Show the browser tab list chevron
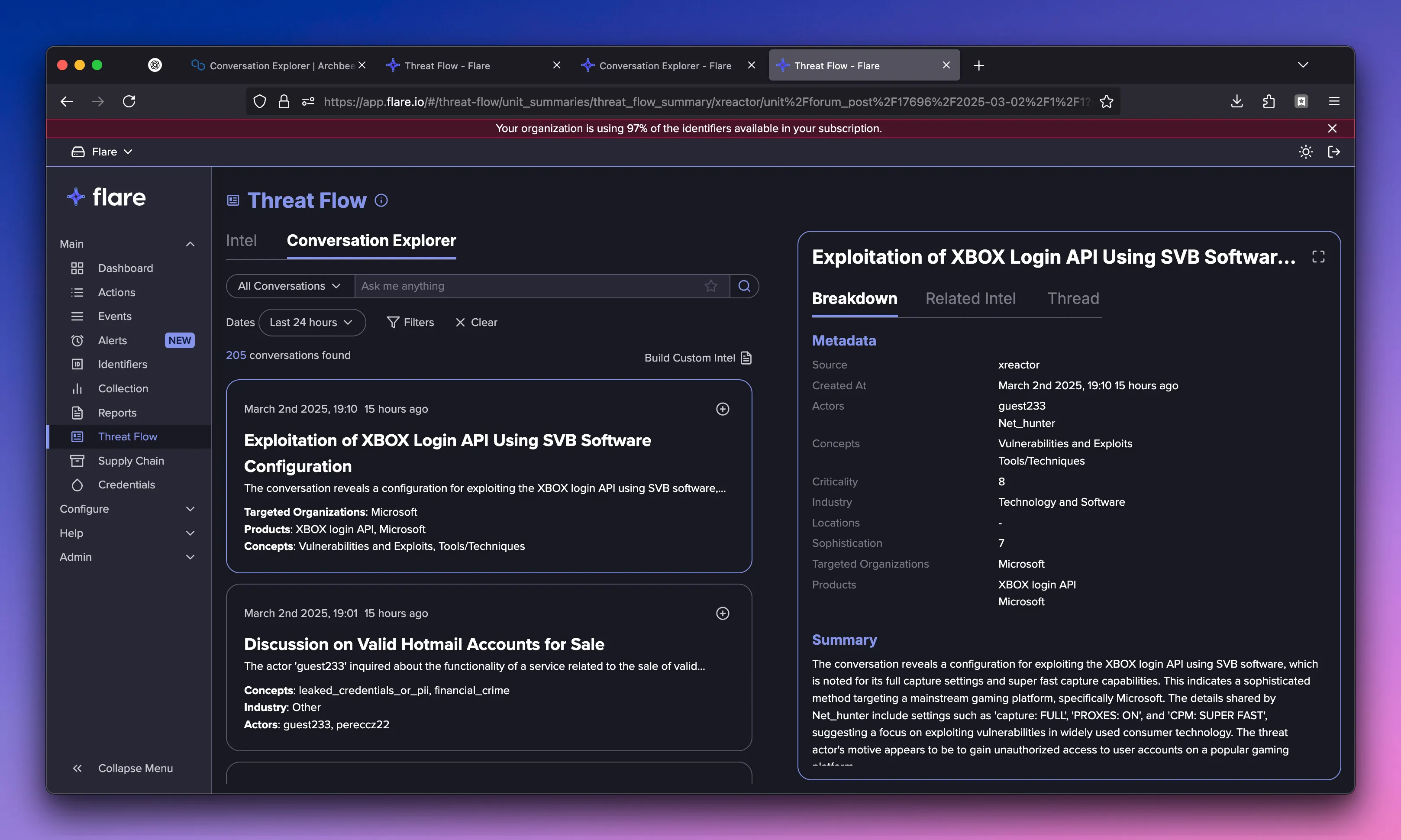 pyautogui.click(x=1303, y=65)
